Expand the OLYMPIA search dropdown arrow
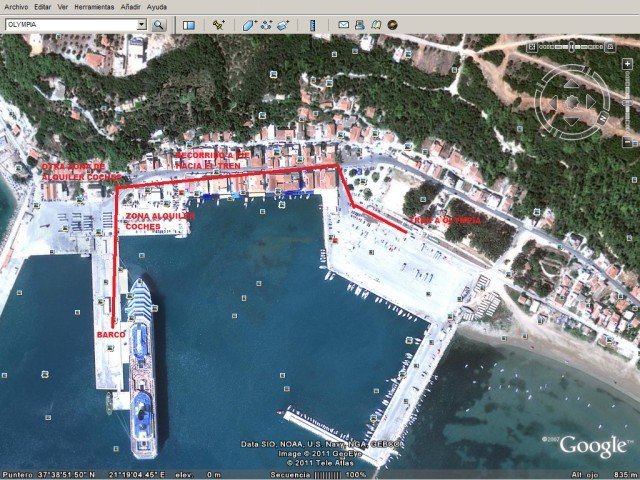Screen dimensions: 640x480 (x=141, y=24)
